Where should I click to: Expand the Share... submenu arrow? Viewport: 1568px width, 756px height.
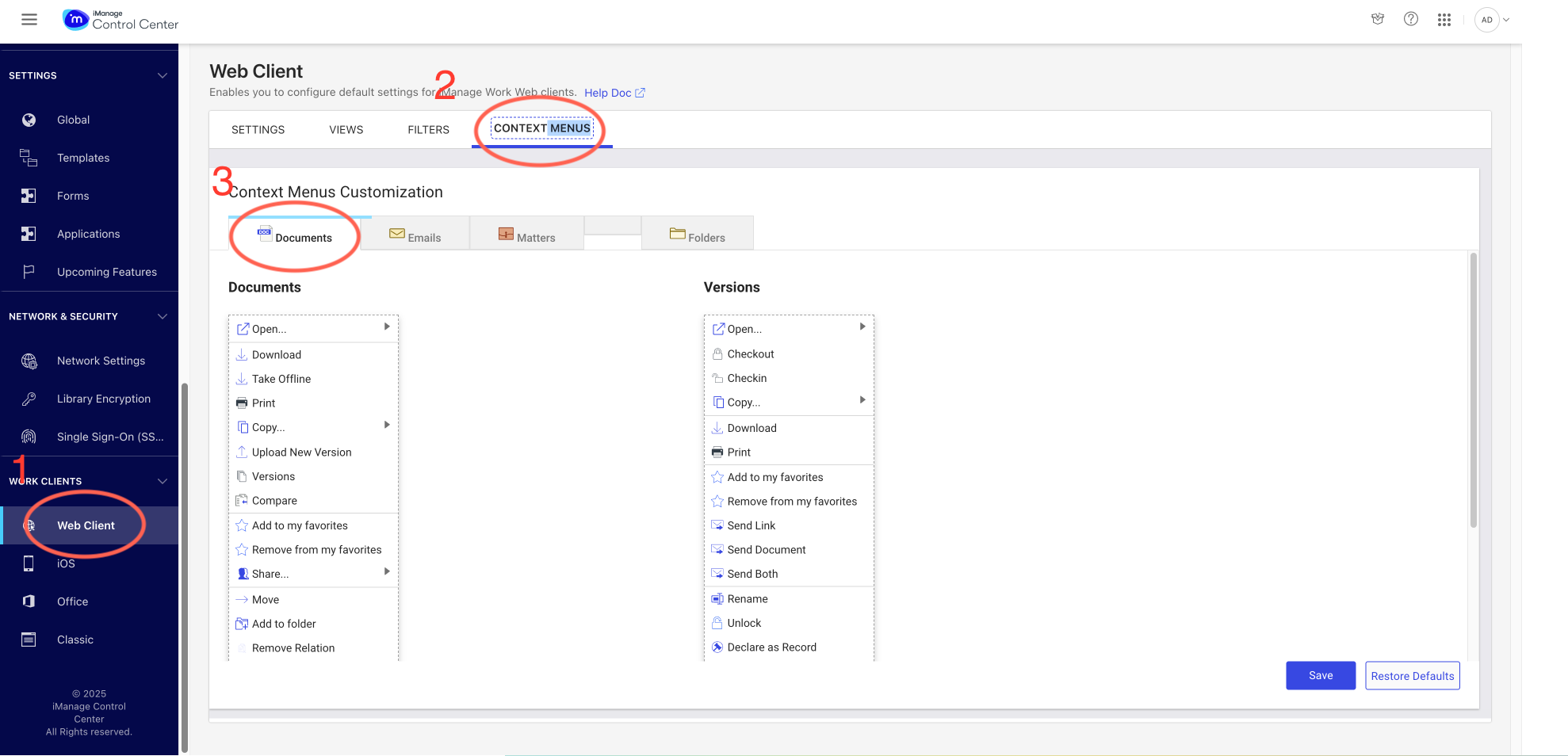387,572
